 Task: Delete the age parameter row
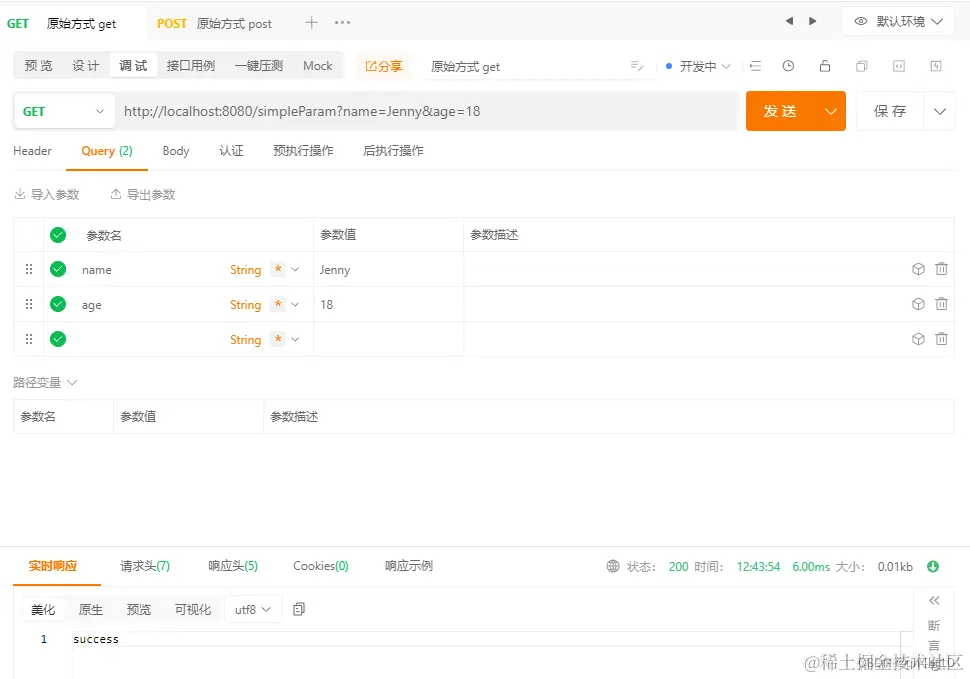941,304
